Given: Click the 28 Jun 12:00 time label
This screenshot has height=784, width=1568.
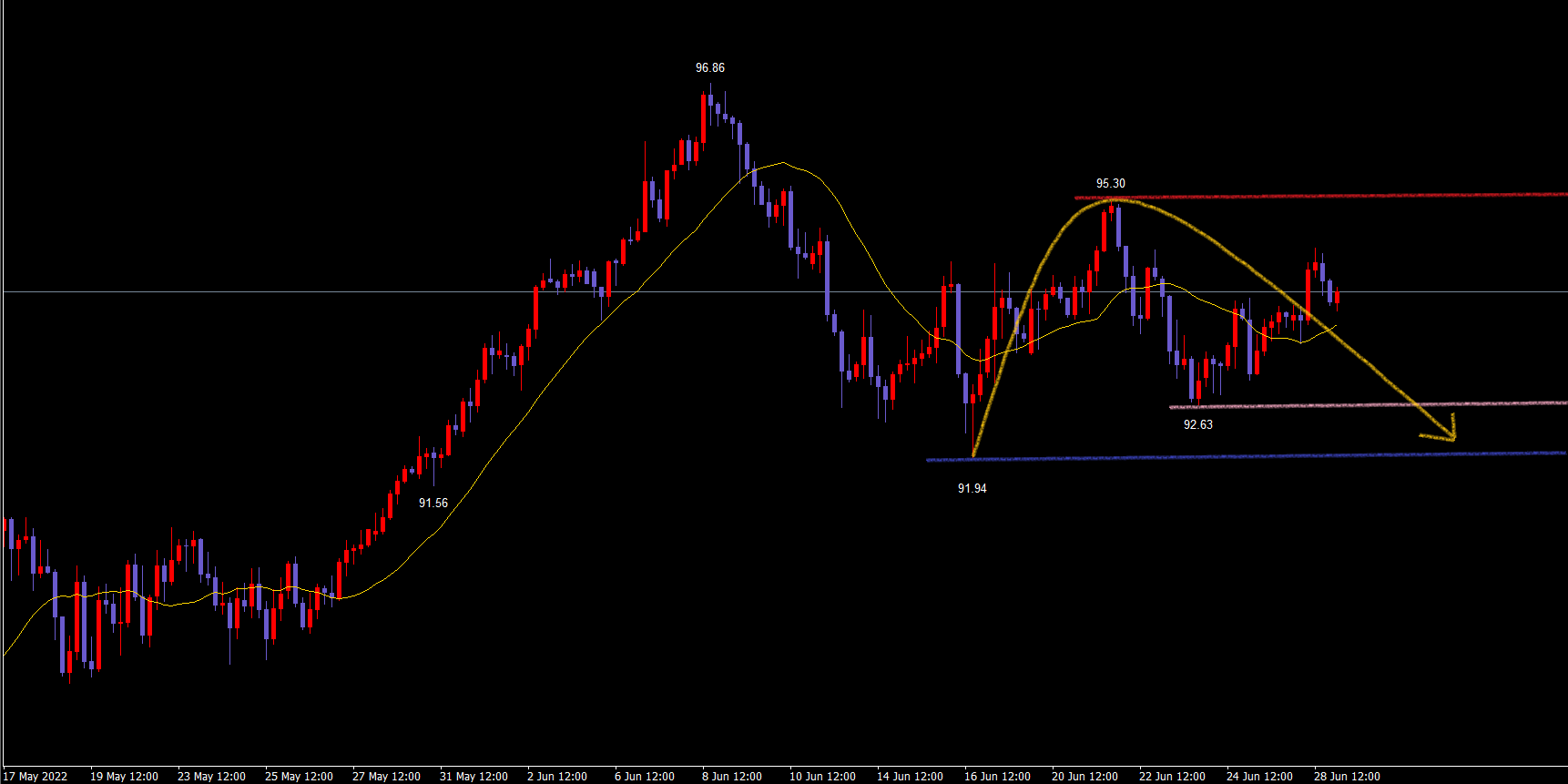Looking at the screenshot, I should [1347, 777].
